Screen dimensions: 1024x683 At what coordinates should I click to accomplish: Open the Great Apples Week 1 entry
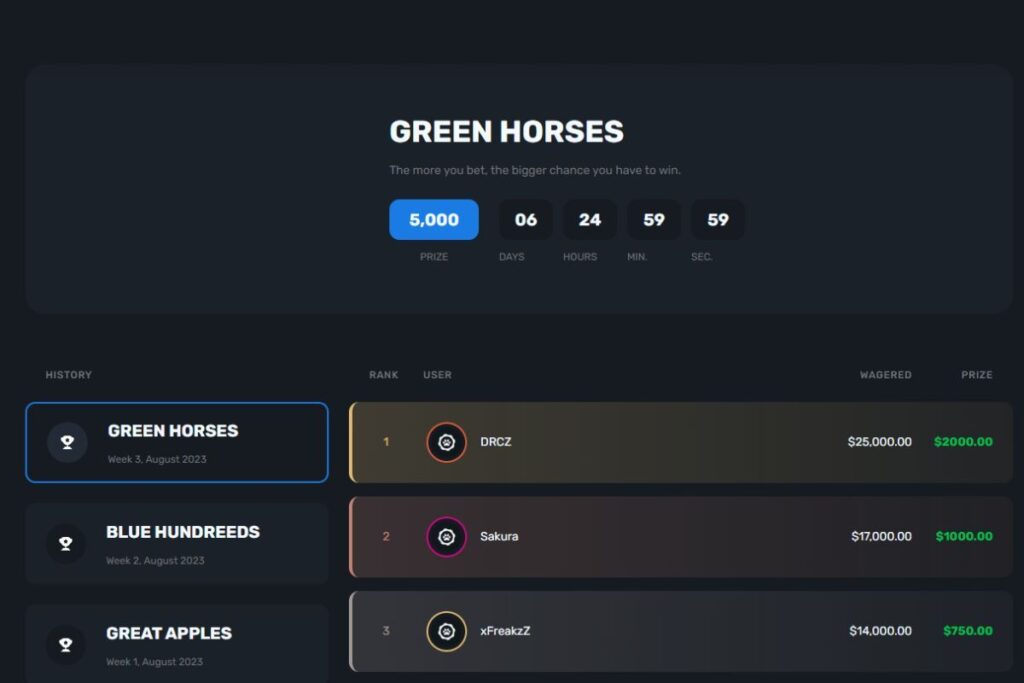tap(176, 643)
